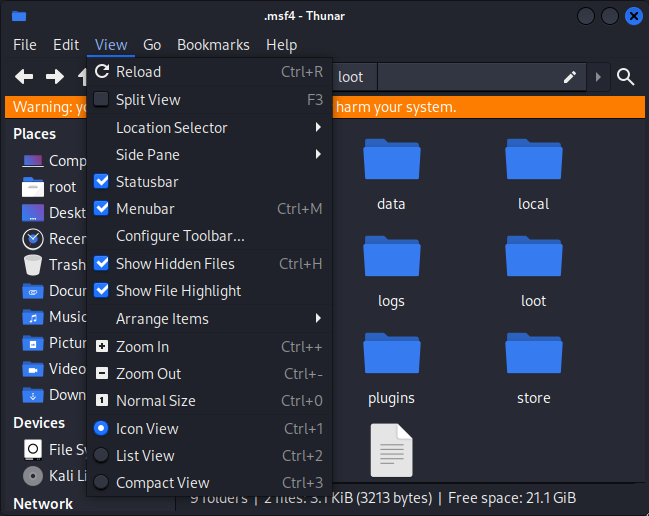This screenshot has height=516, width=649.
Task: Open Recent in the sidebar
Action: [54, 239]
